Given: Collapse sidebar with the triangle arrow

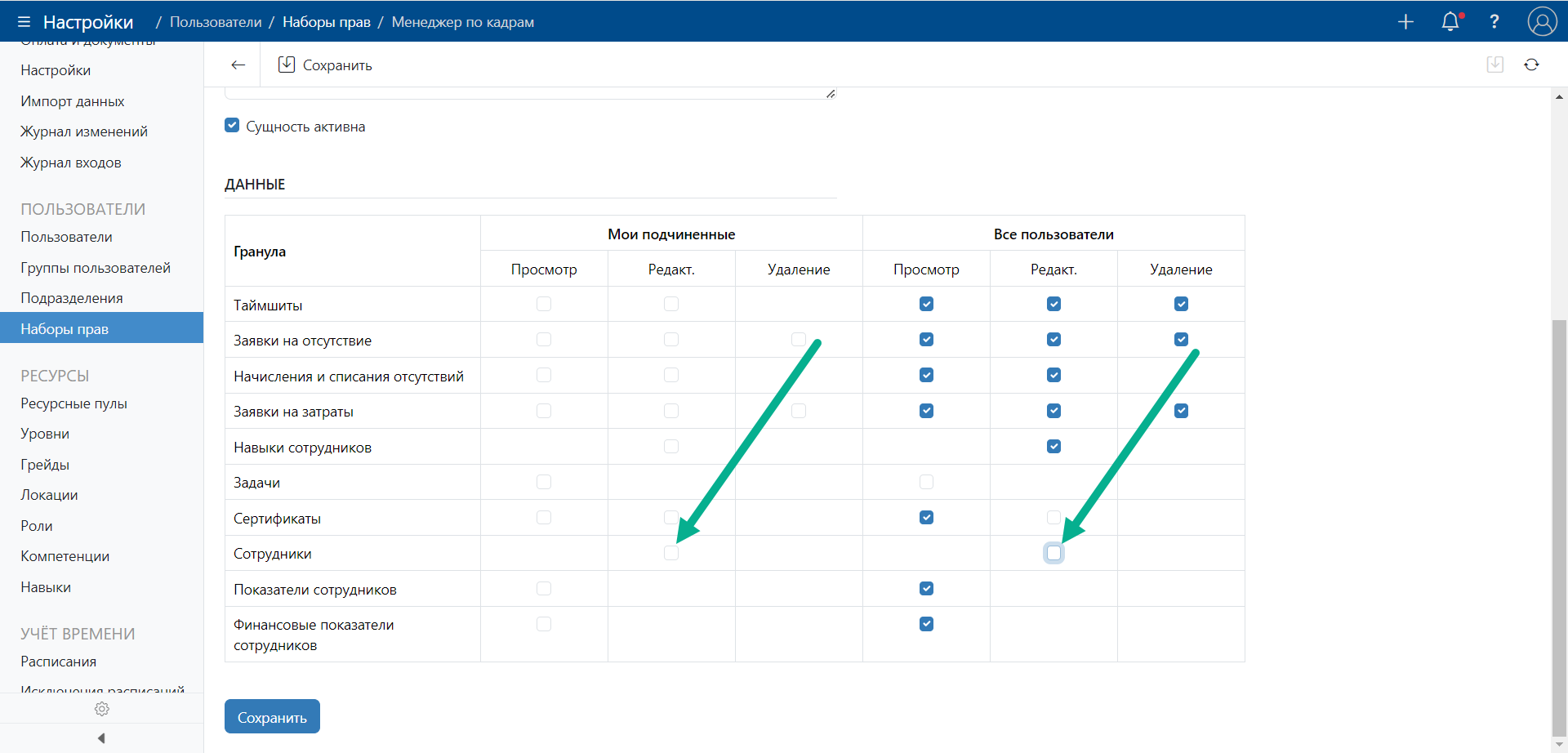Looking at the screenshot, I should (x=101, y=738).
